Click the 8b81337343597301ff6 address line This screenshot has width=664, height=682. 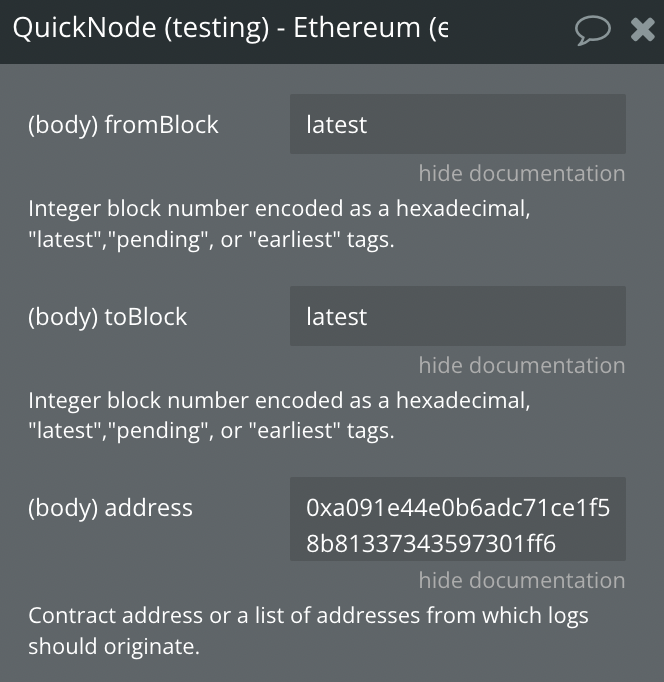point(431,543)
